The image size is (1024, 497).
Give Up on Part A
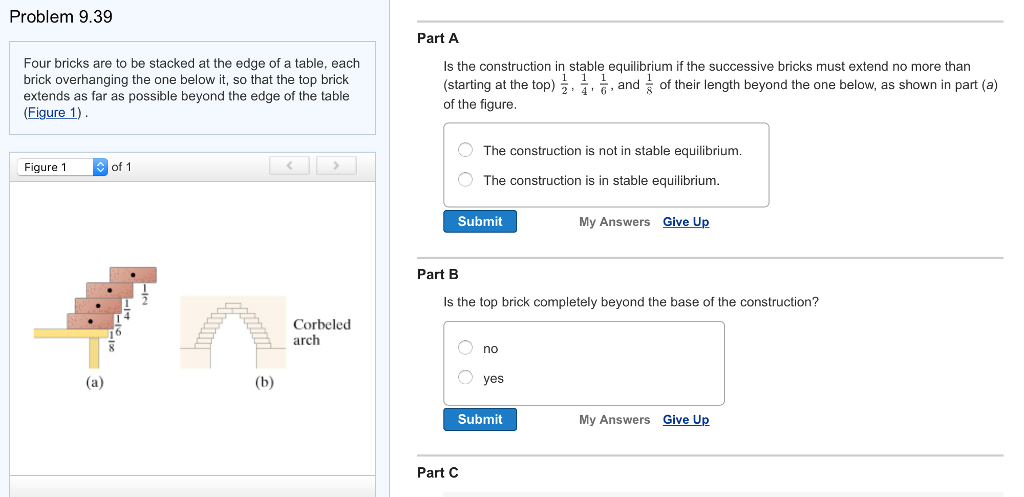click(x=686, y=222)
